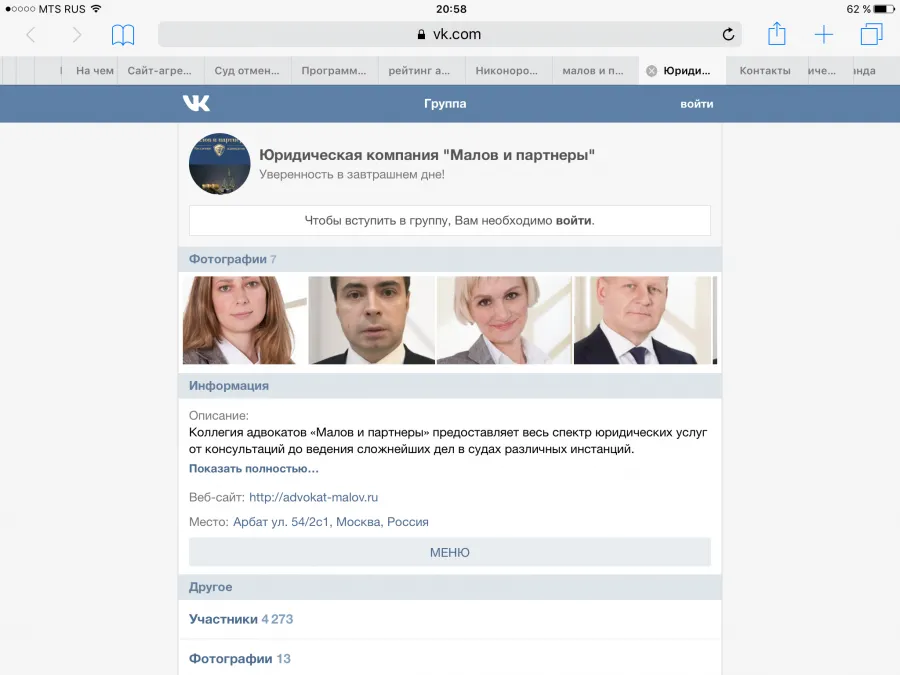
Task: Show all open tabs overview
Action: [x=871, y=34]
